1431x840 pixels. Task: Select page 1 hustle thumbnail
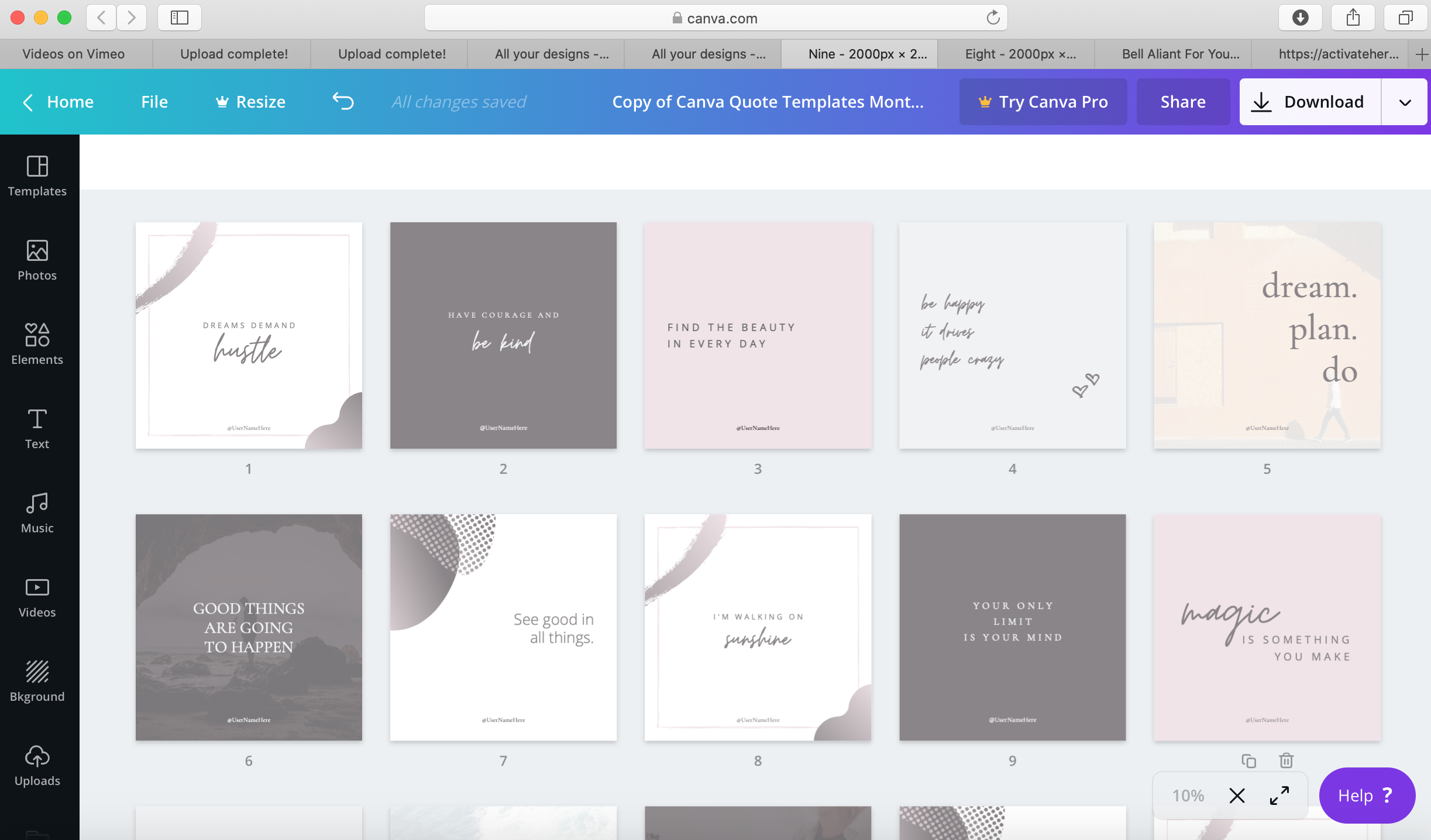coord(249,335)
